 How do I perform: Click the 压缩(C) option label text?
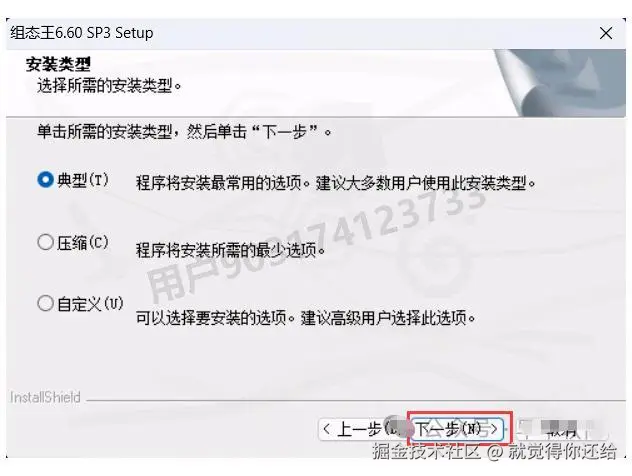point(83,243)
